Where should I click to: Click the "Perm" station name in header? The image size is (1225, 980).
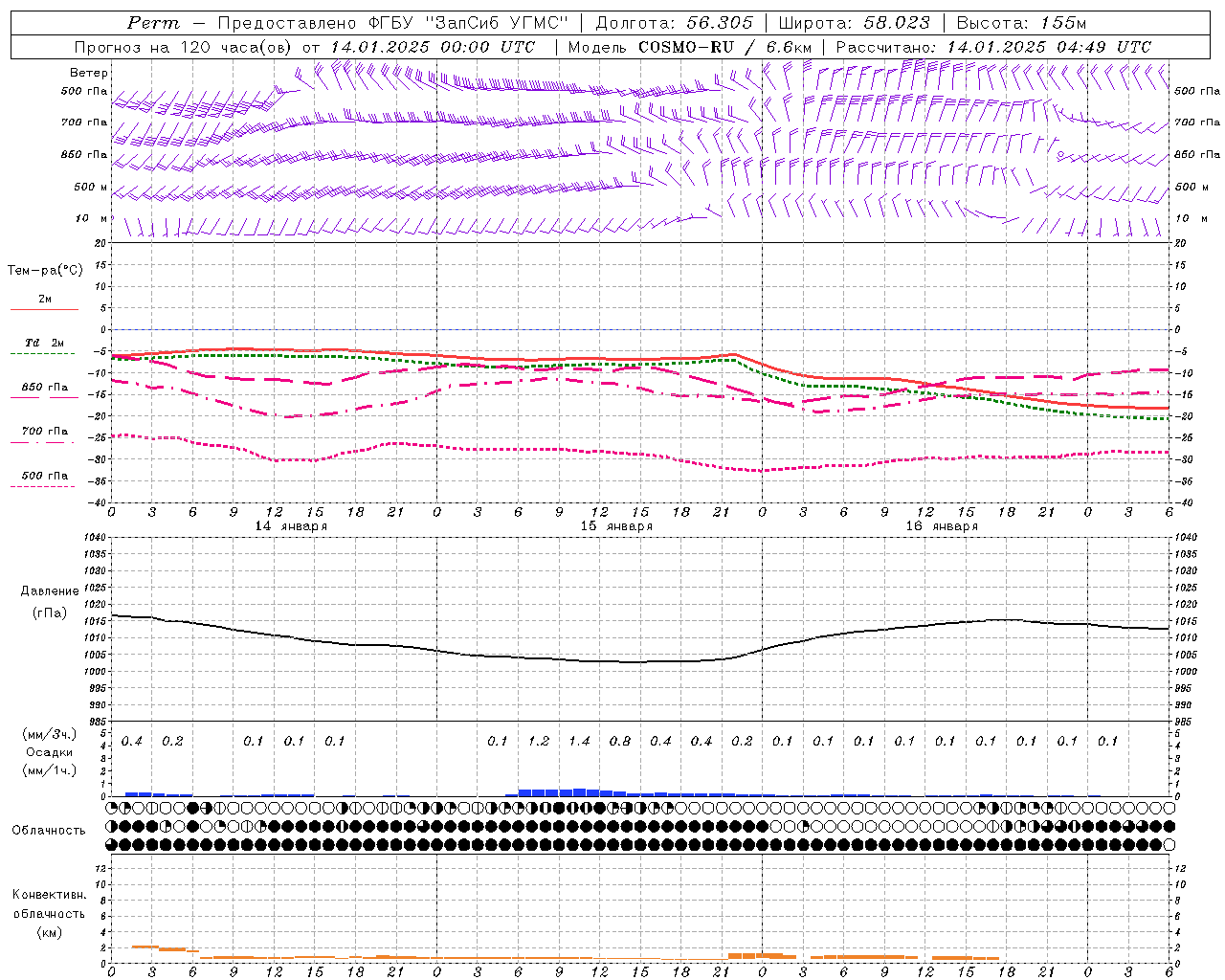point(152,23)
